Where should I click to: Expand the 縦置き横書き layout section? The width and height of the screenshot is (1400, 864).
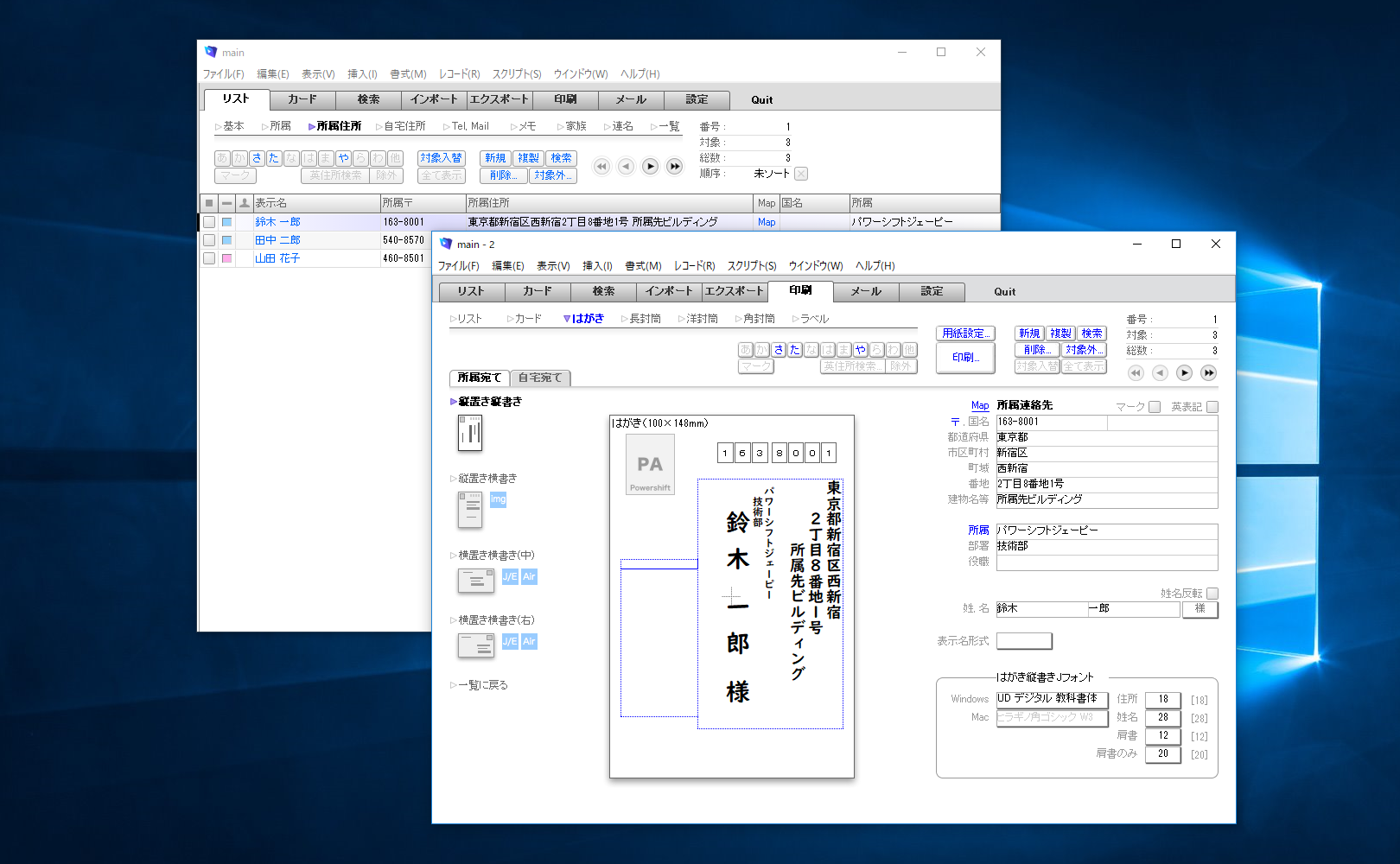click(484, 479)
